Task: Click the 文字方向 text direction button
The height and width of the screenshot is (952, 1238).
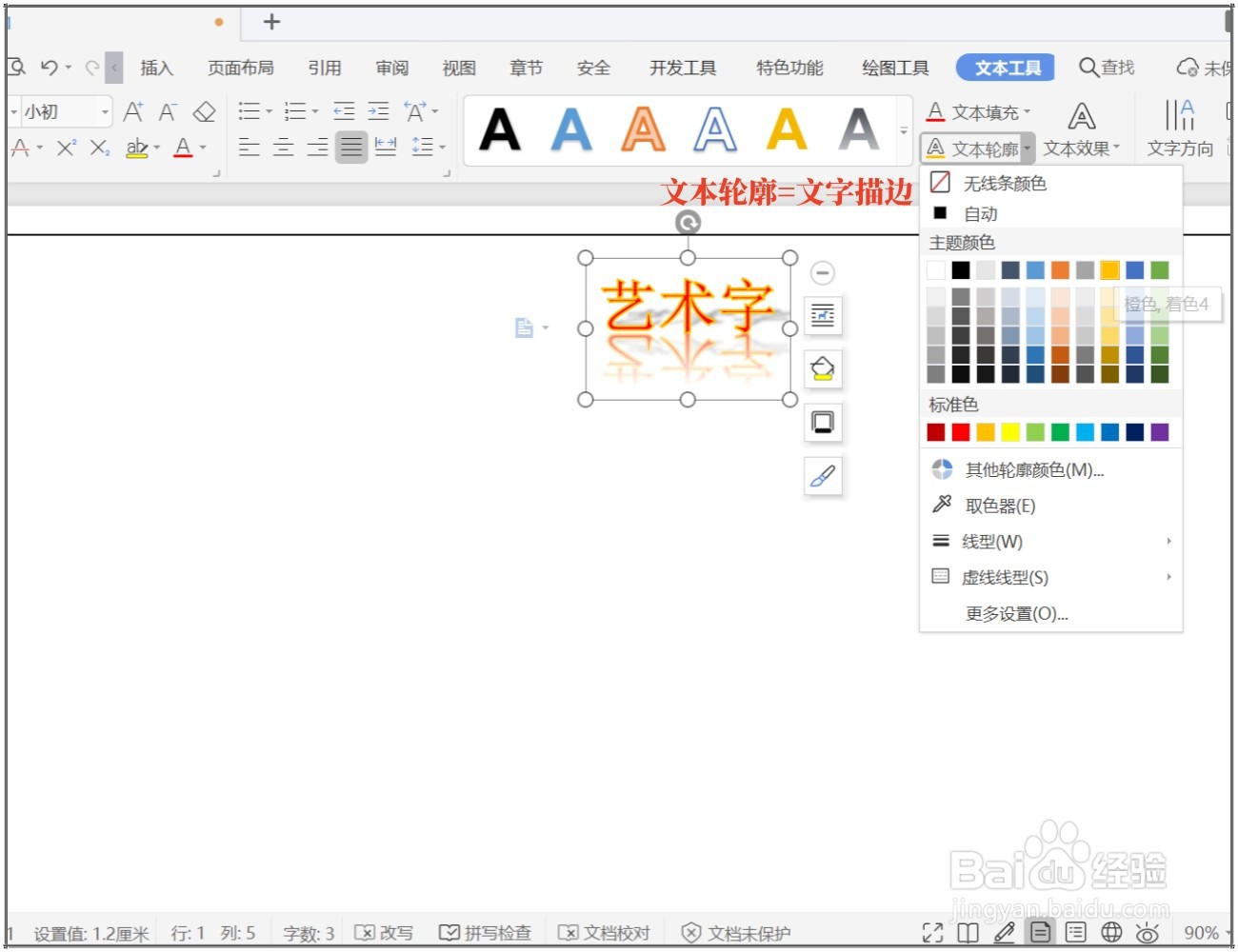Action: coord(1180,130)
